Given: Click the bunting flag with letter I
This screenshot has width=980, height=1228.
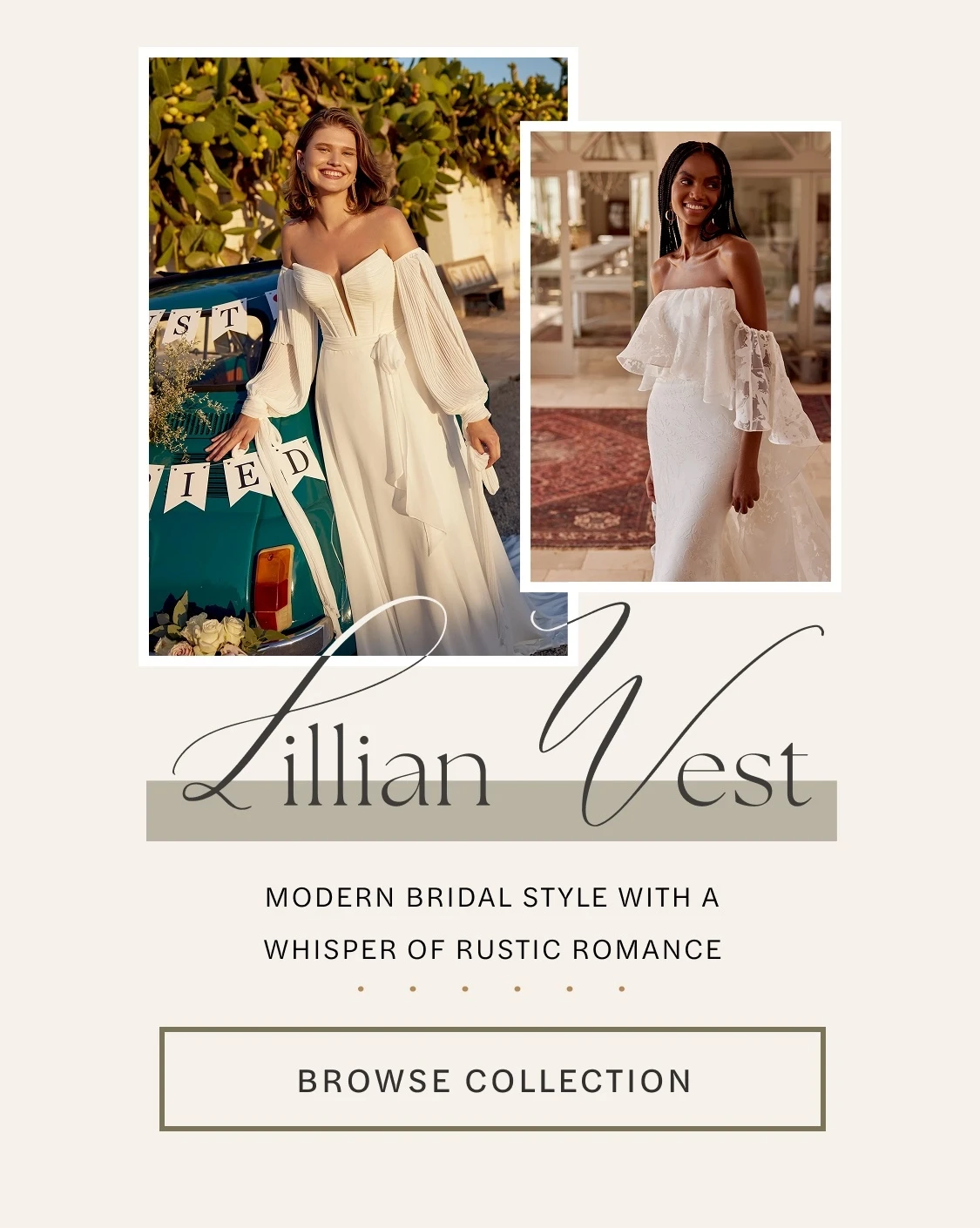Looking at the screenshot, I should tap(187, 485).
